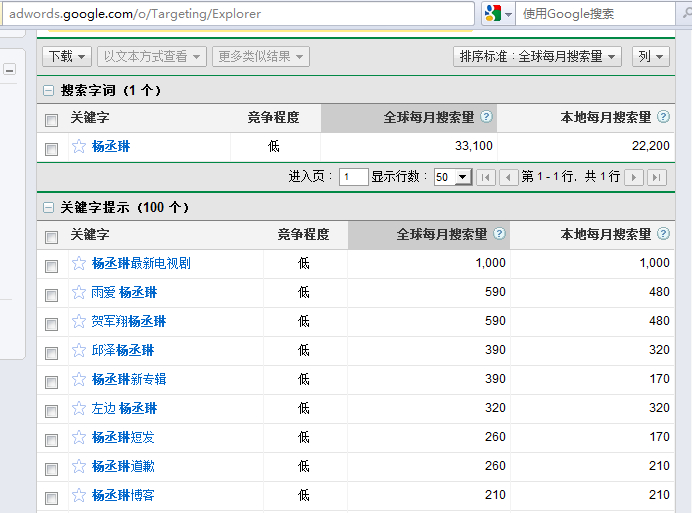692x513 pixels.
Task: Collapse the 关键字提示 section
Action: click(x=49, y=207)
